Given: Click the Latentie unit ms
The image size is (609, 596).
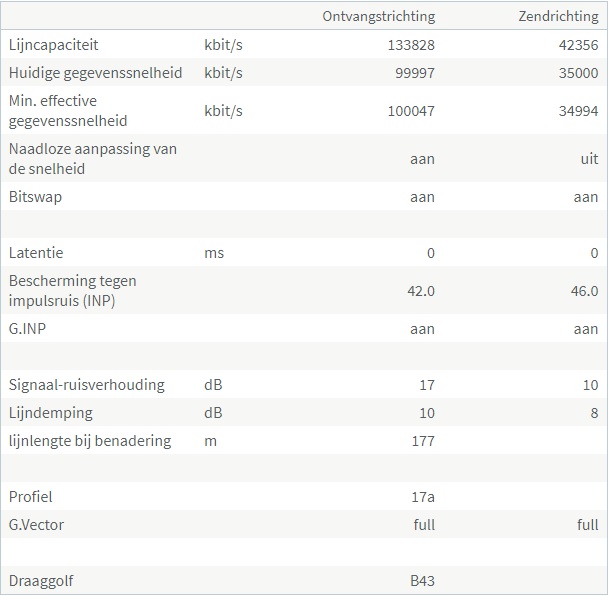Looking at the screenshot, I should tap(214, 253).
